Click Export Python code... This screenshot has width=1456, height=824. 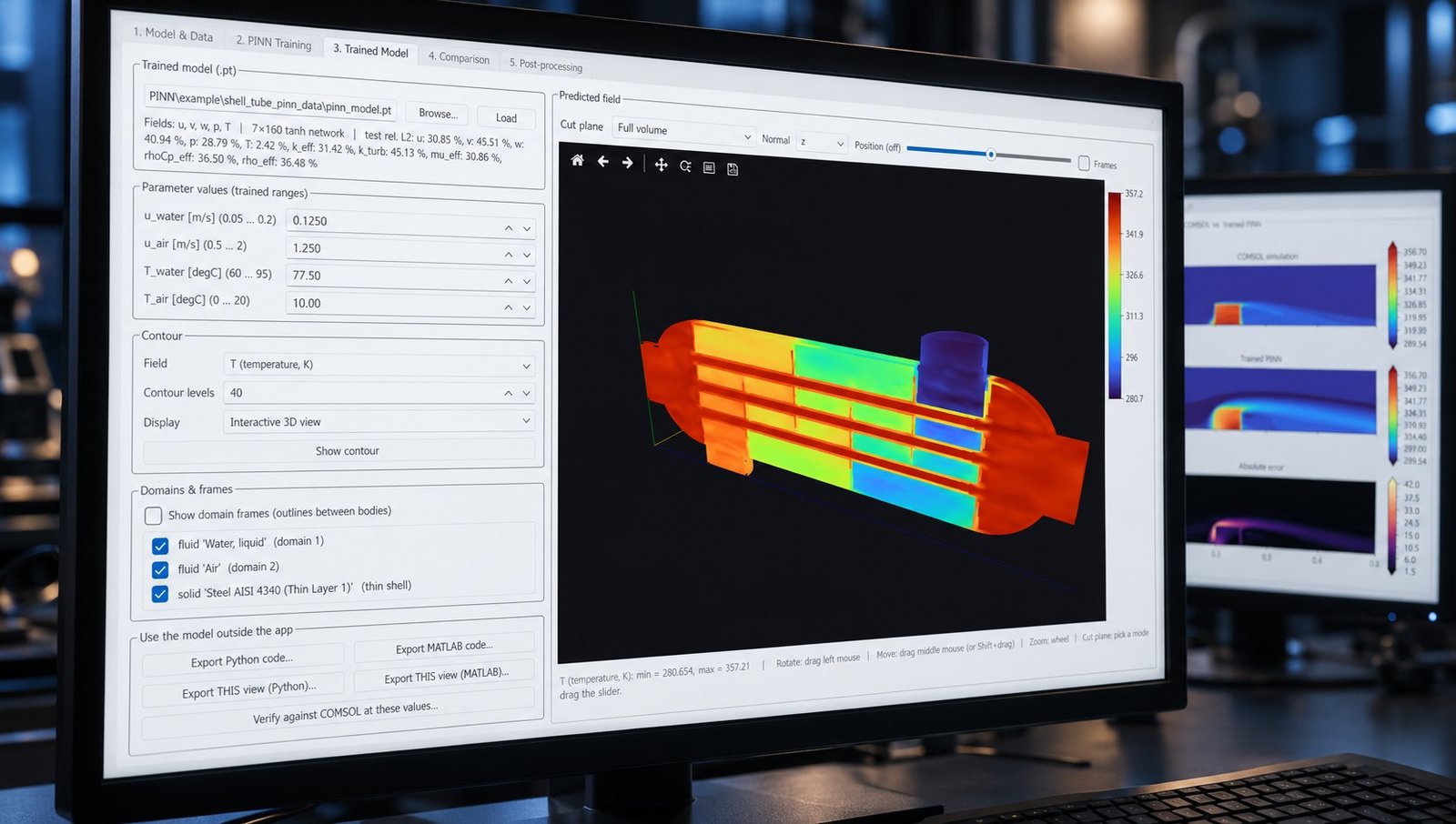pyautogui.click(x=242, y=659)
